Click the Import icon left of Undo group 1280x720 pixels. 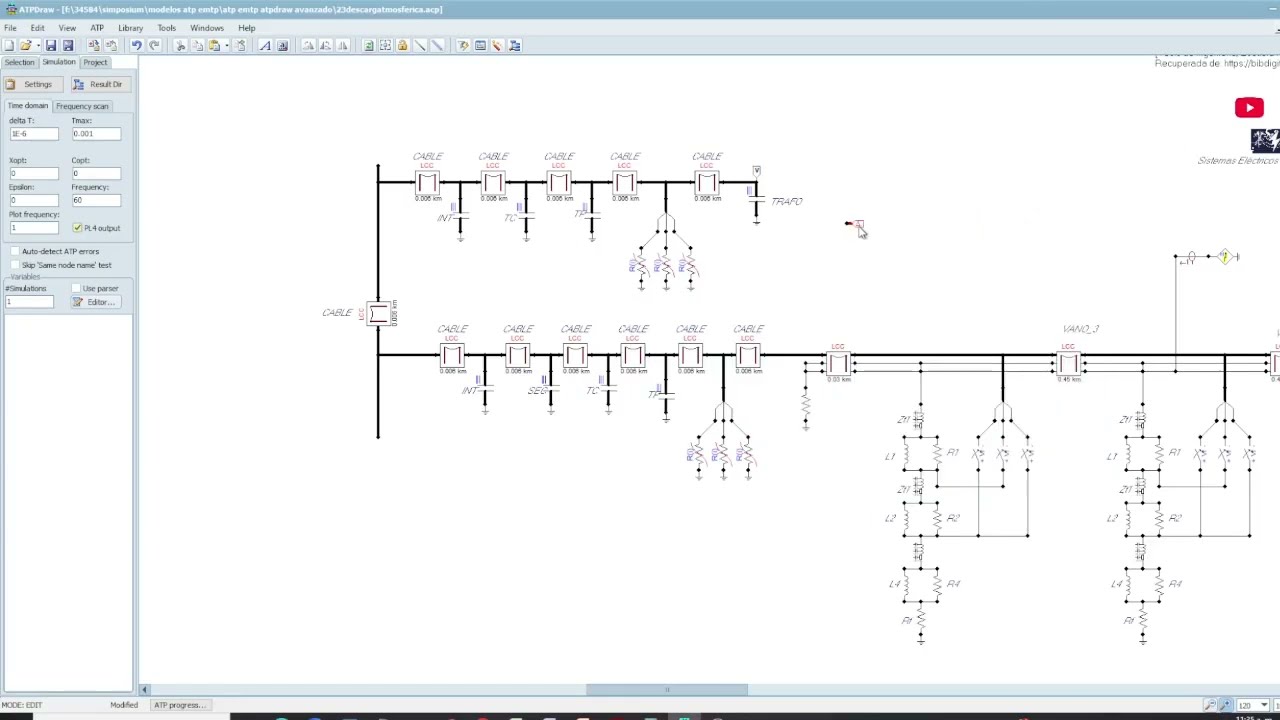point(94,45)
